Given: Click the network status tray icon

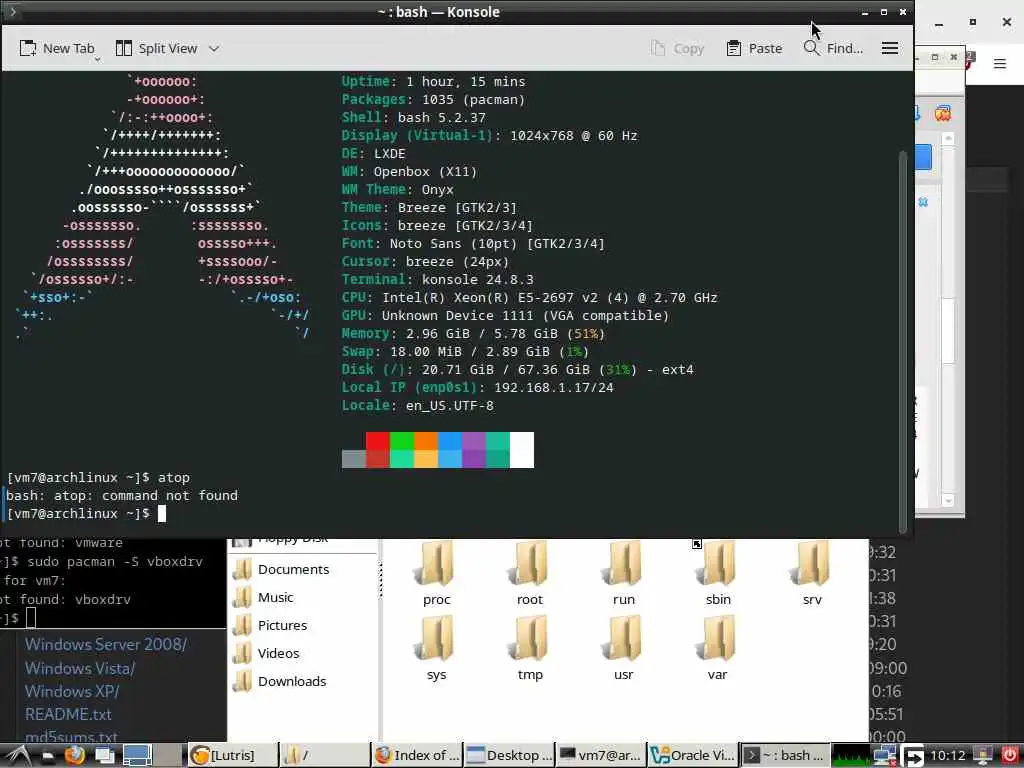Looking at the screenshot, I should click(886, 756).
